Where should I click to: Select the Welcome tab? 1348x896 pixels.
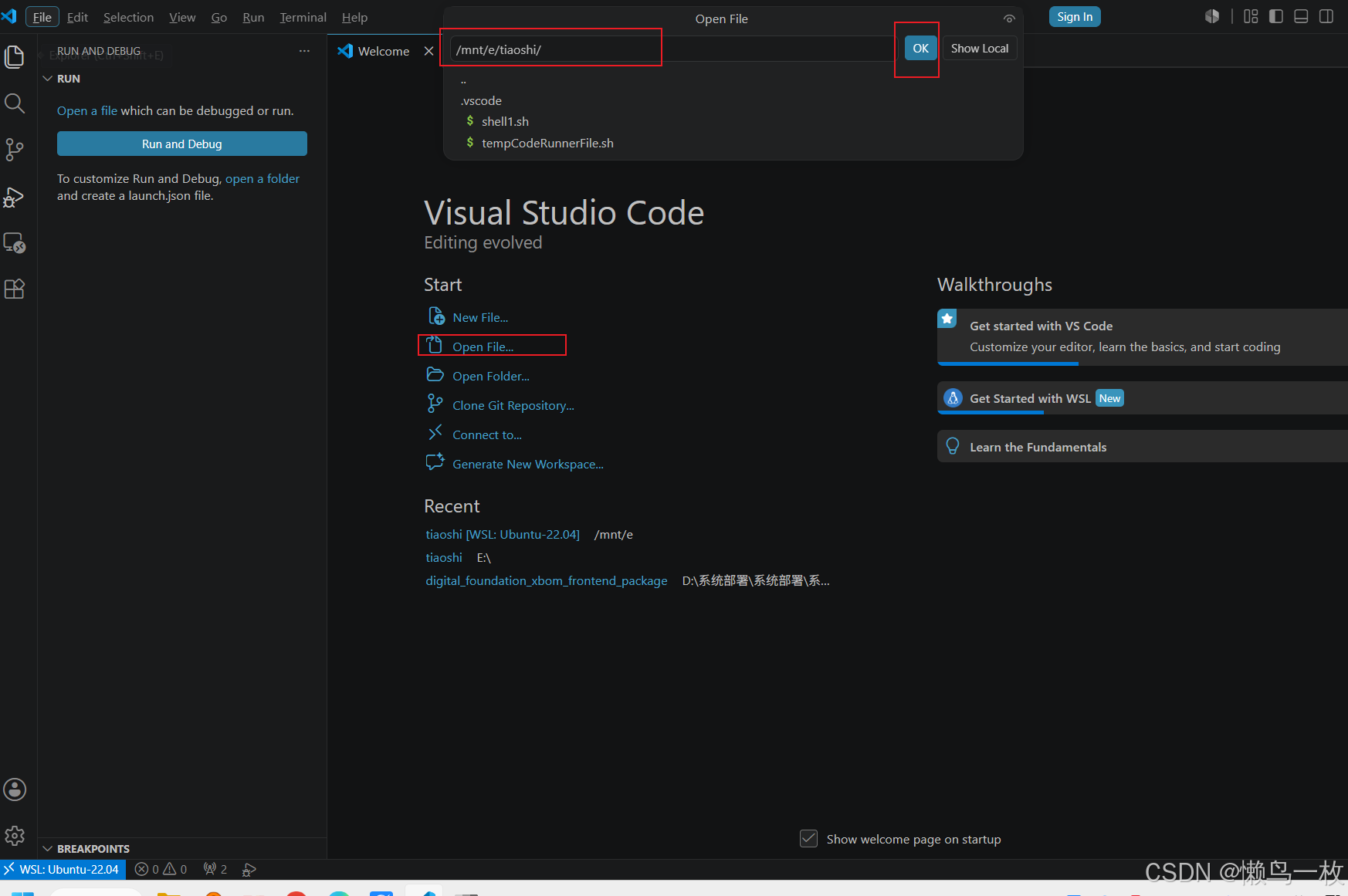(384, 51)
